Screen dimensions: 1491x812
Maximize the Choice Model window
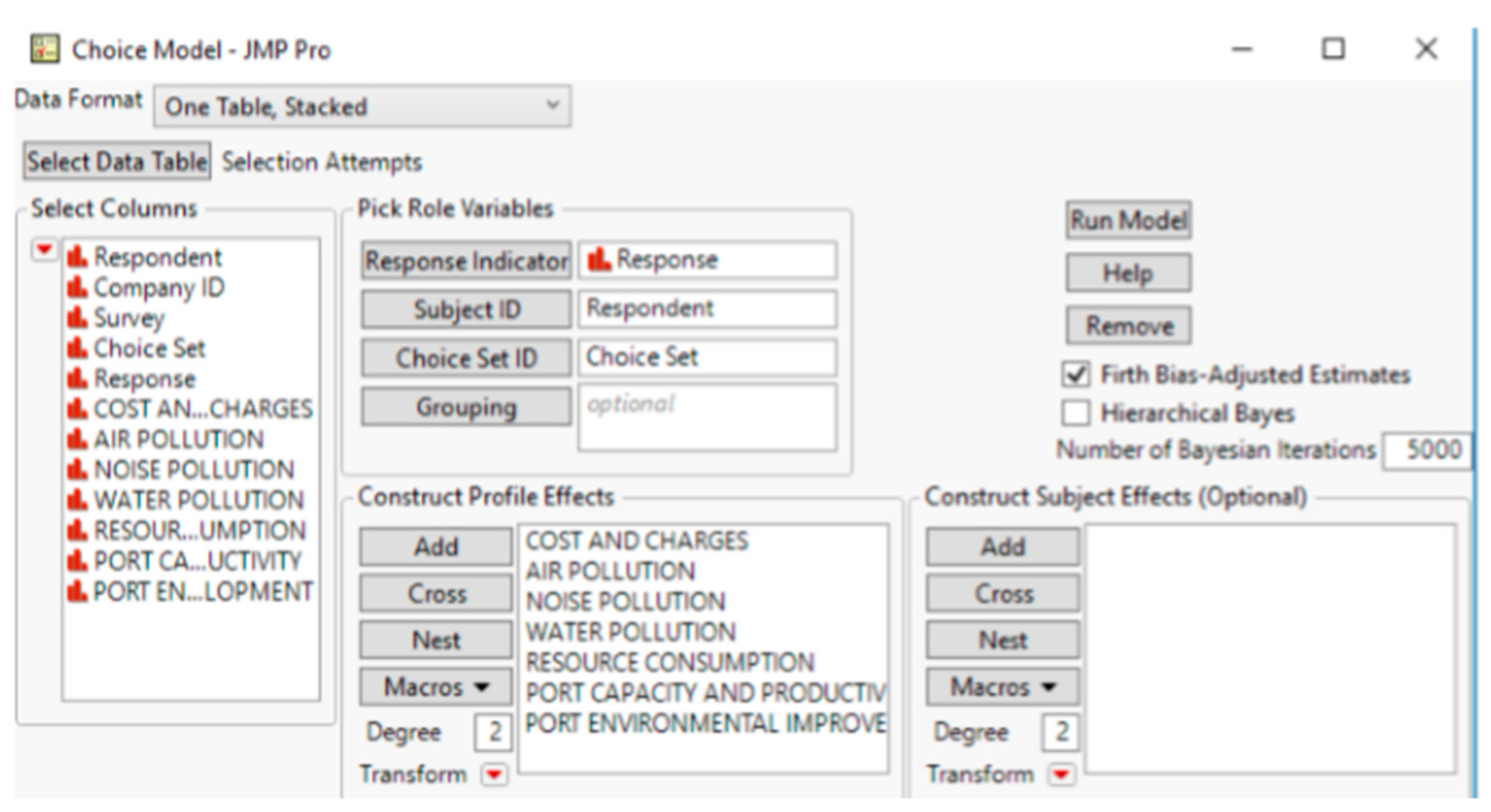(x=1333, y=49)
